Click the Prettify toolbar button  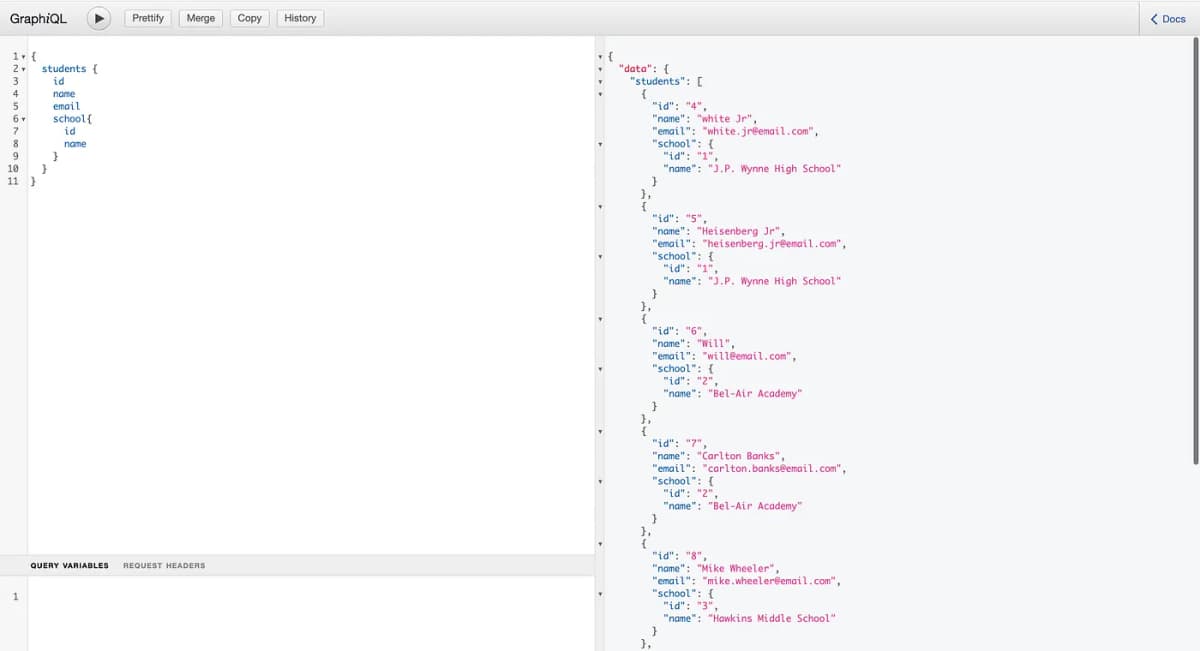tap(148, 18)
